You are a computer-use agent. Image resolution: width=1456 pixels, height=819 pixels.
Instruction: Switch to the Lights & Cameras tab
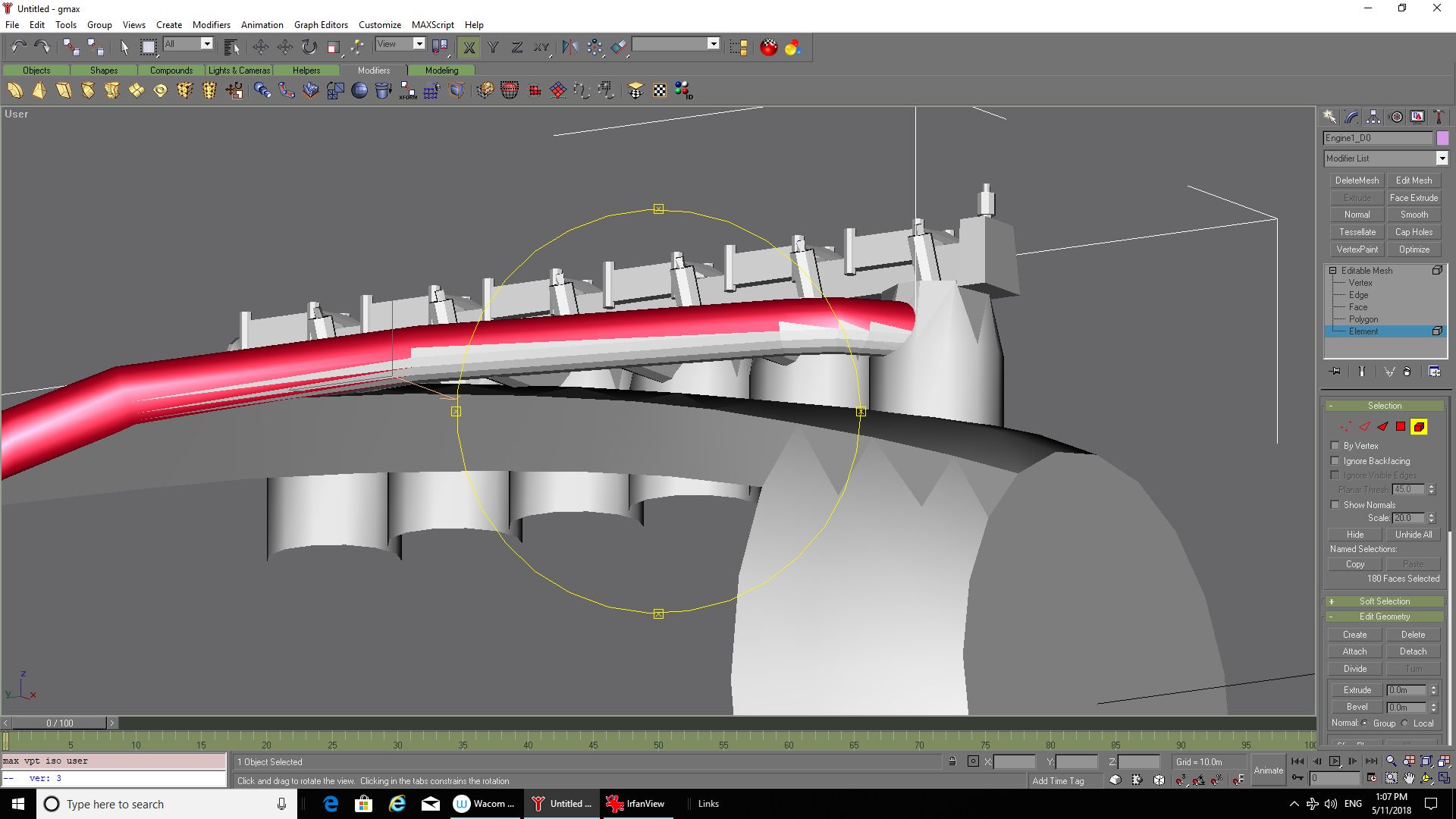pyautogui.click(x=239, y=71)
